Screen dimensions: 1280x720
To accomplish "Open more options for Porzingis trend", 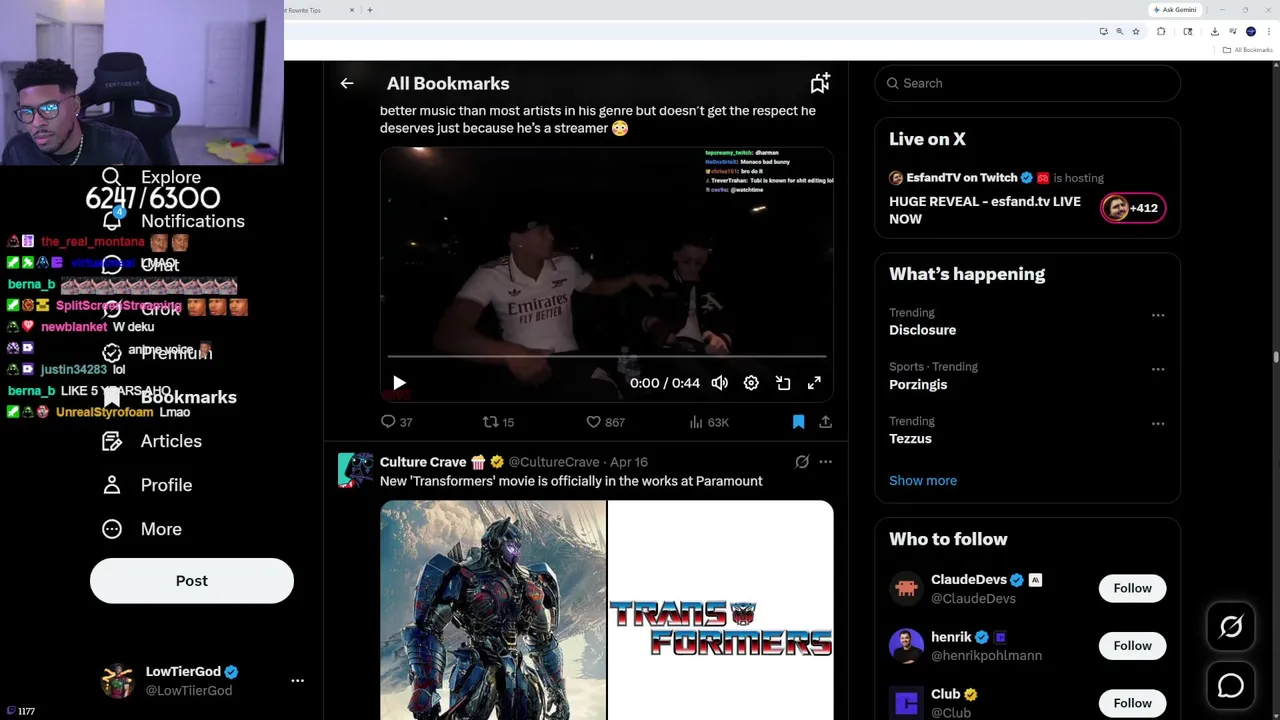I will pyautogui.click(x=1158, y=369).
